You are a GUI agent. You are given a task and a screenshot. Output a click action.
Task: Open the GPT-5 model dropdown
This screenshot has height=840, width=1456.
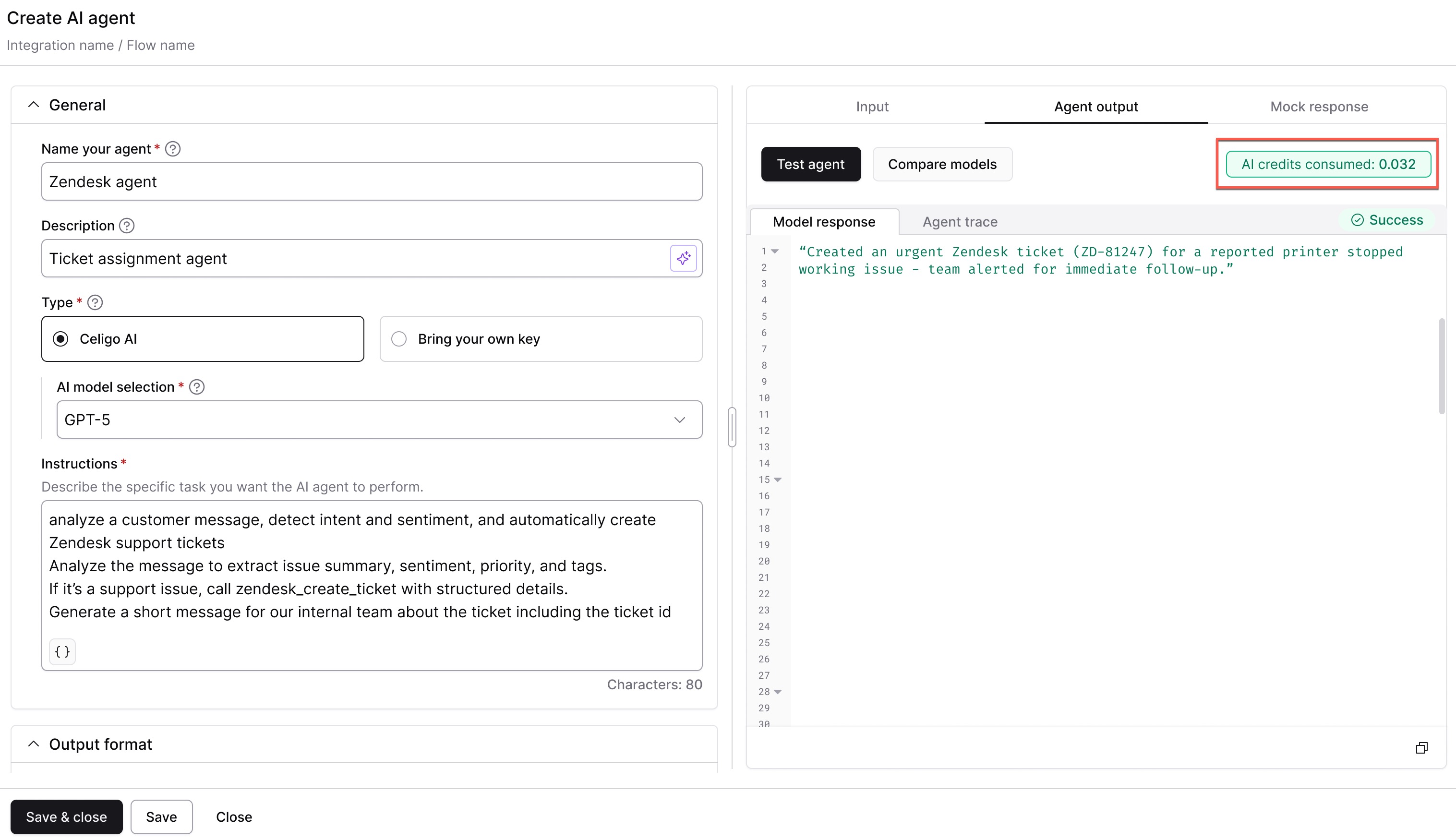tap(380, 420)
